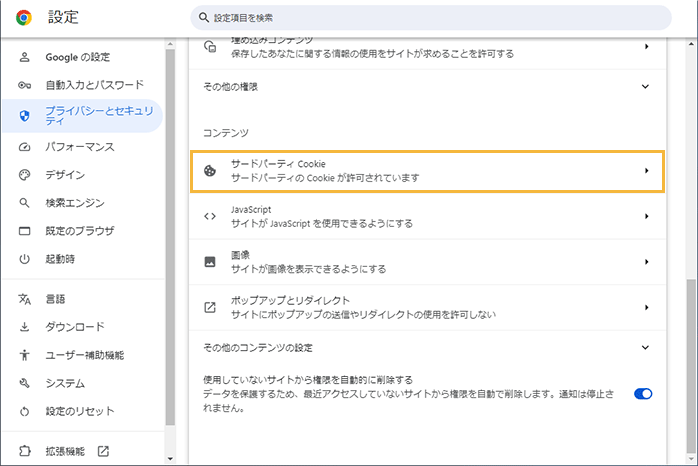Click the reset icon for 設定のリセット
The image size is (698, 466).
[x=24, y=412]
